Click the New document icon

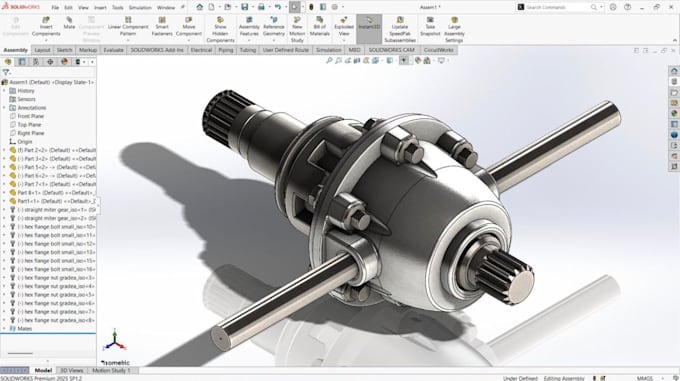(212, 7)
